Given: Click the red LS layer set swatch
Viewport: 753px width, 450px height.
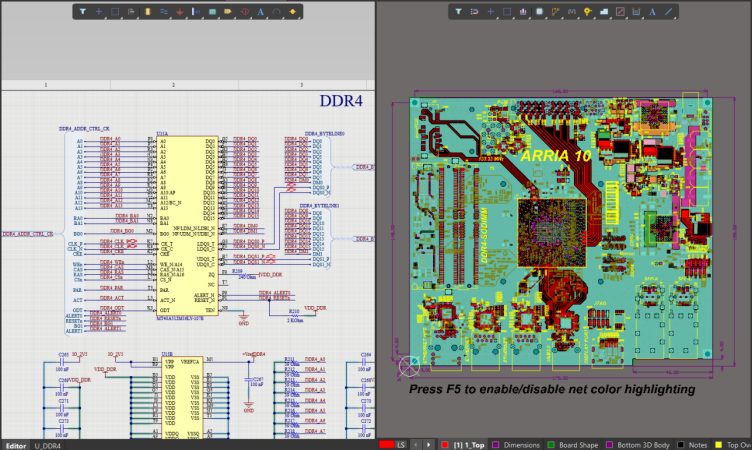Looking at the screenshot, I should (x=386, y=444).
